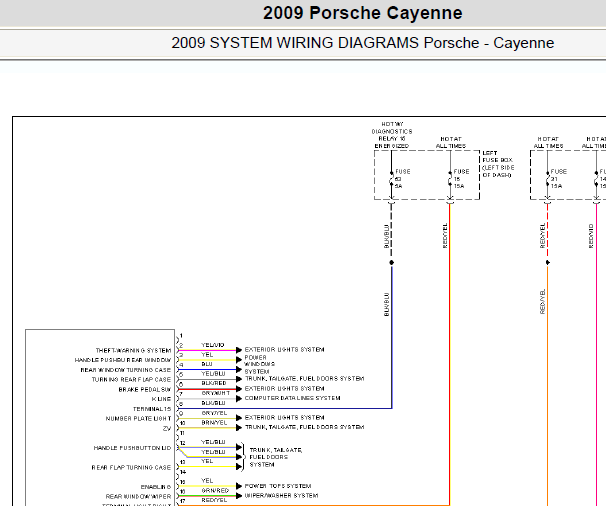The height and width of the screenshot is (506, 606).
Task: Click the 'BRN/YEL' wire color label
Action: (x=214, y=423)
